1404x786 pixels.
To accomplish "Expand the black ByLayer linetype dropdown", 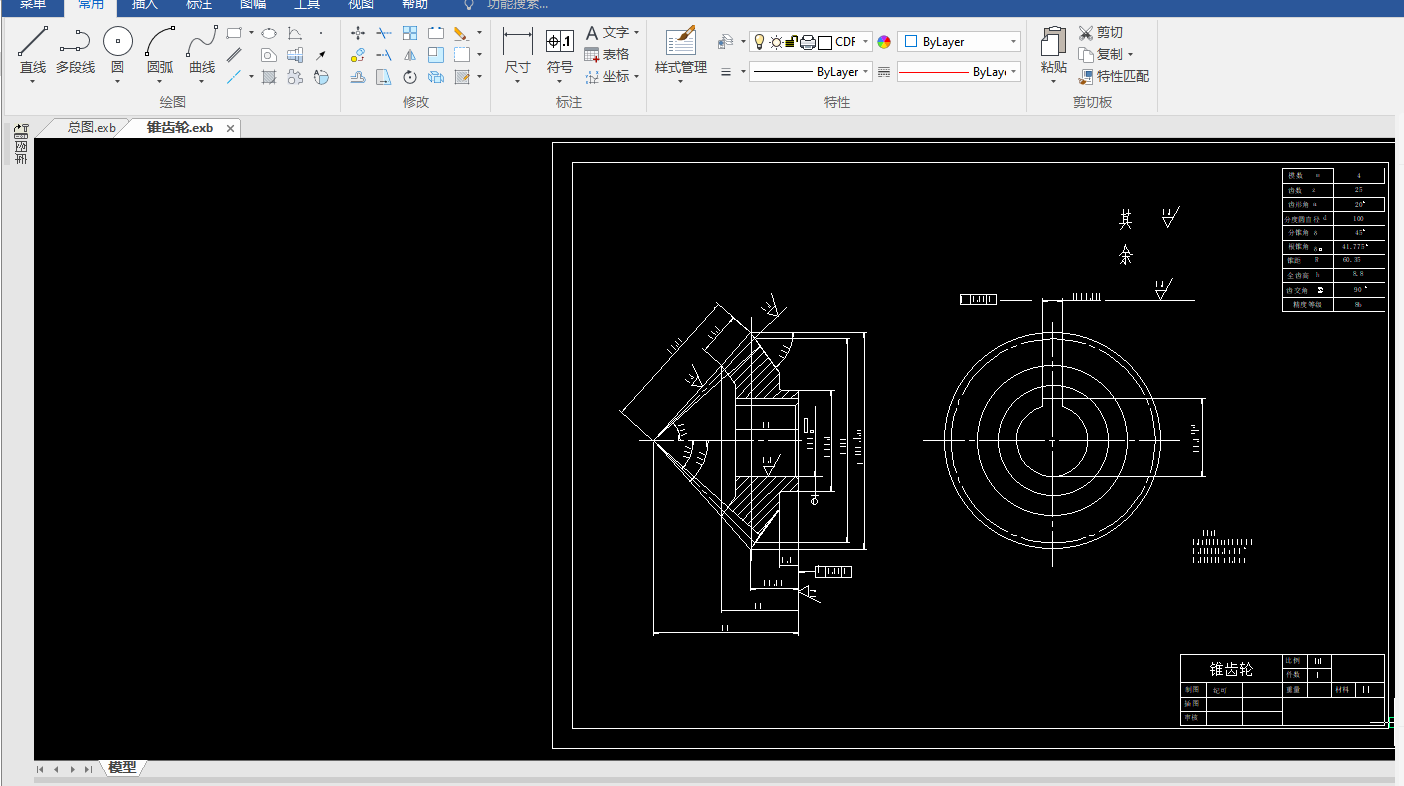I will pos(811,72).
